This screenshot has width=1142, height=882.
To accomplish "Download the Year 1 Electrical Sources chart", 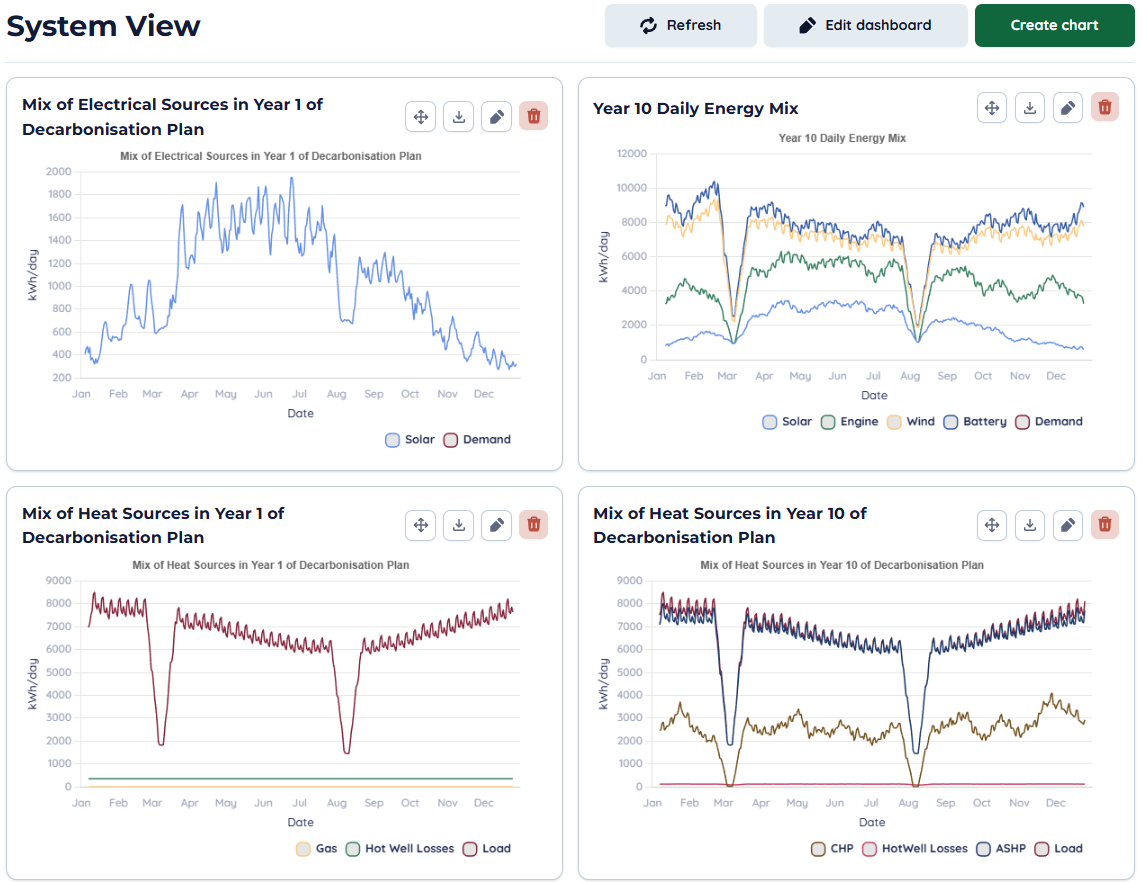I will click(x=458, y=117).
